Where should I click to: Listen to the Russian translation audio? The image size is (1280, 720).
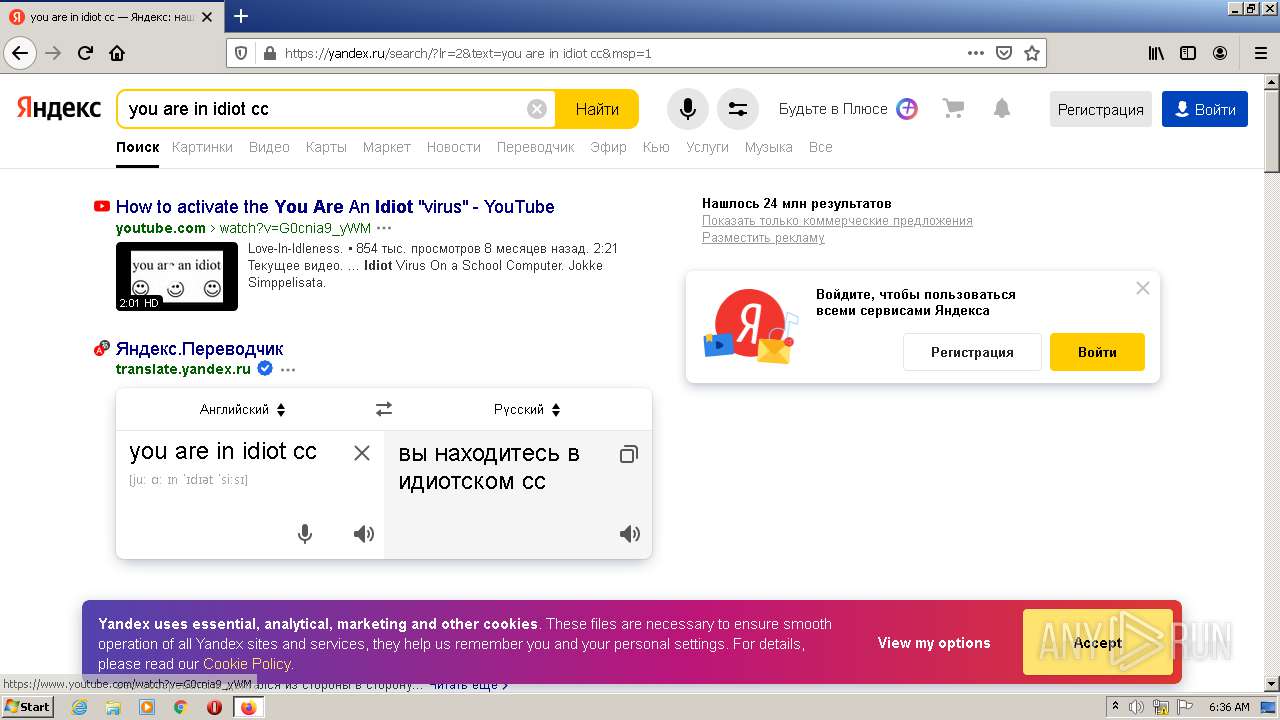(x=630, y=534)
